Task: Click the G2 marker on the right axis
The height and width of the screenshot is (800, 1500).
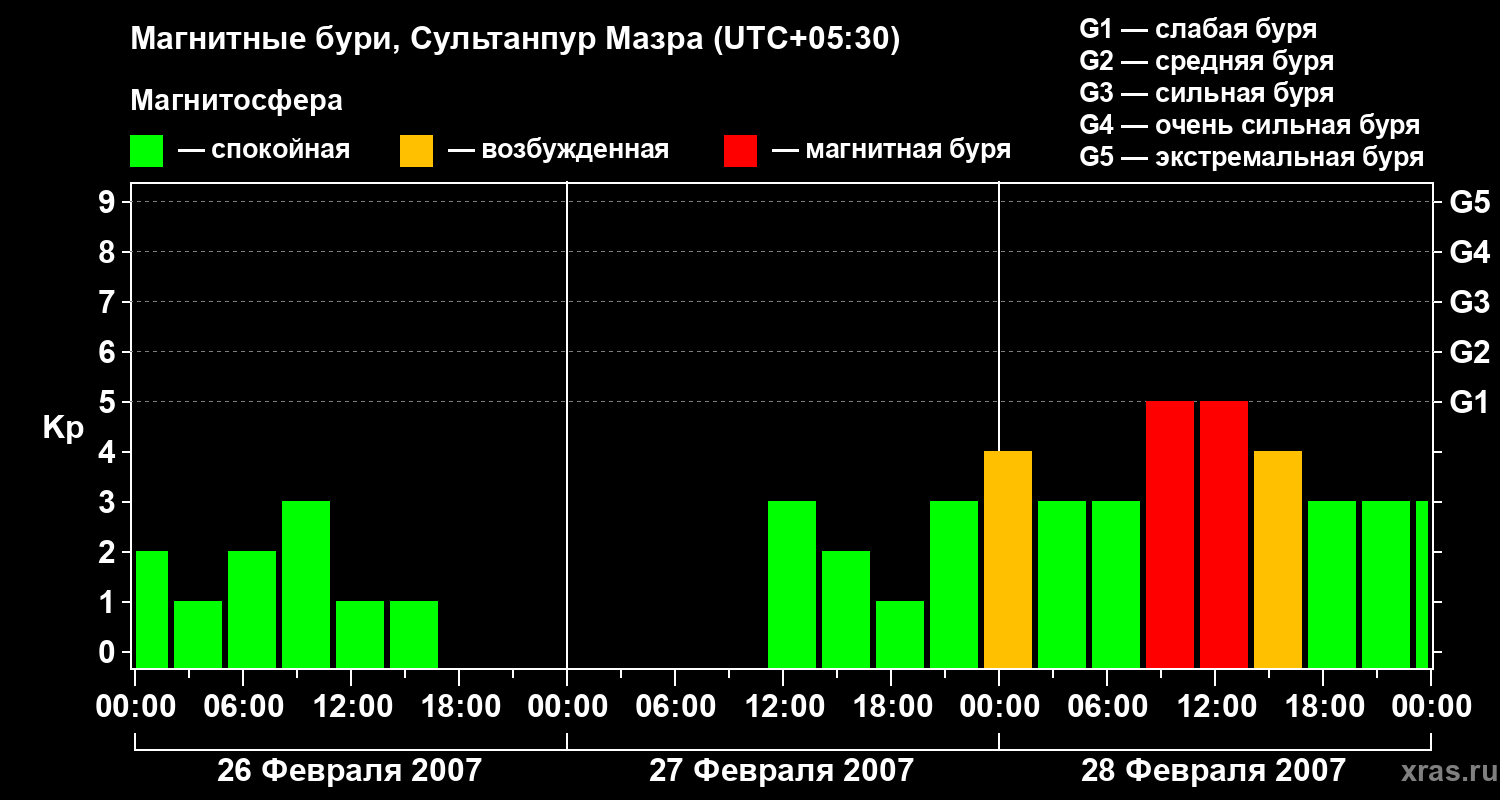Action: click(x=1470, y=352)
